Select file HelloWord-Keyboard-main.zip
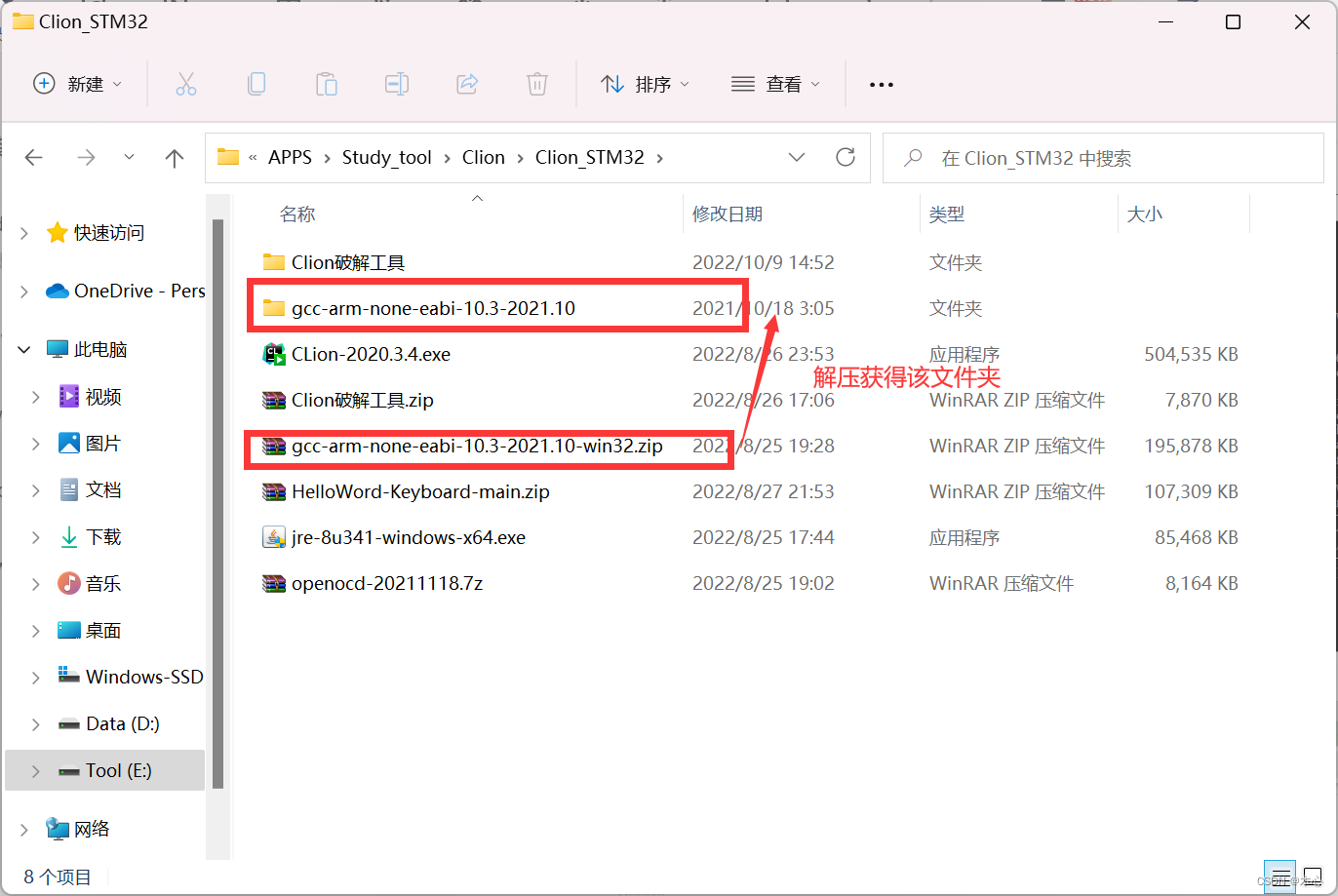 click(420, 491)
